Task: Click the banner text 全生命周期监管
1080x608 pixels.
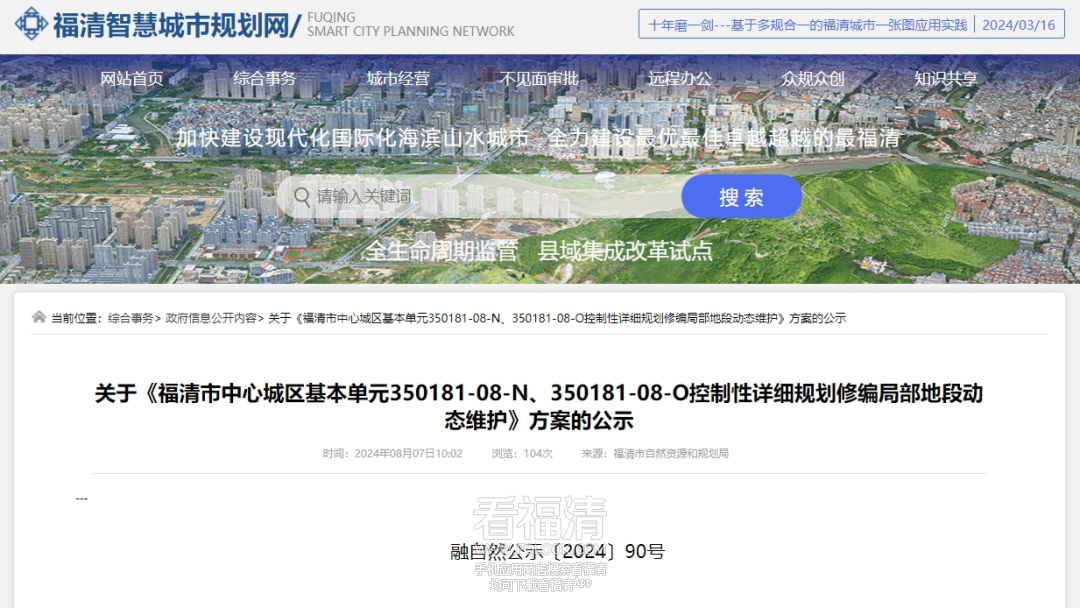Action: pyautogui.click(x=441, y=251)
